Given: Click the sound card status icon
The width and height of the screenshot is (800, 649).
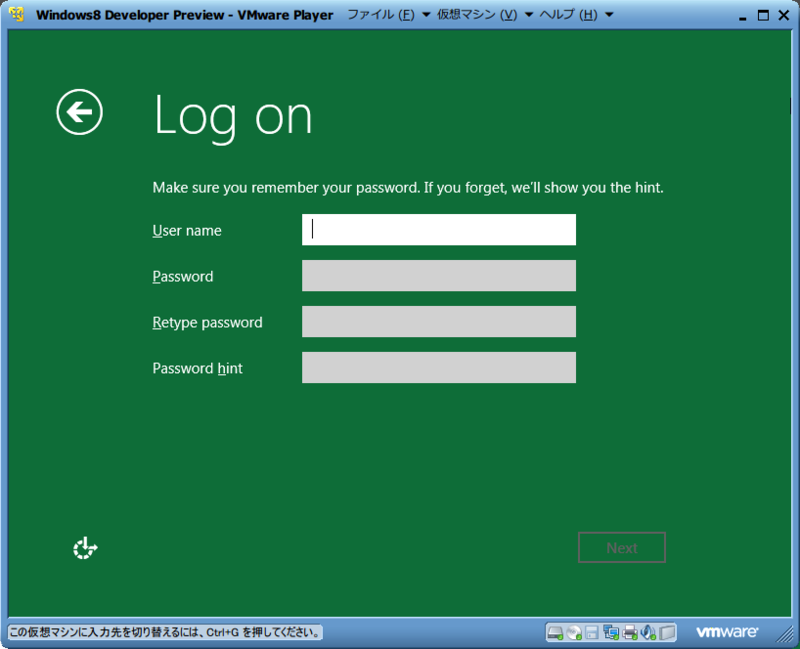Looking at the screenshot, I should (648, 633).
